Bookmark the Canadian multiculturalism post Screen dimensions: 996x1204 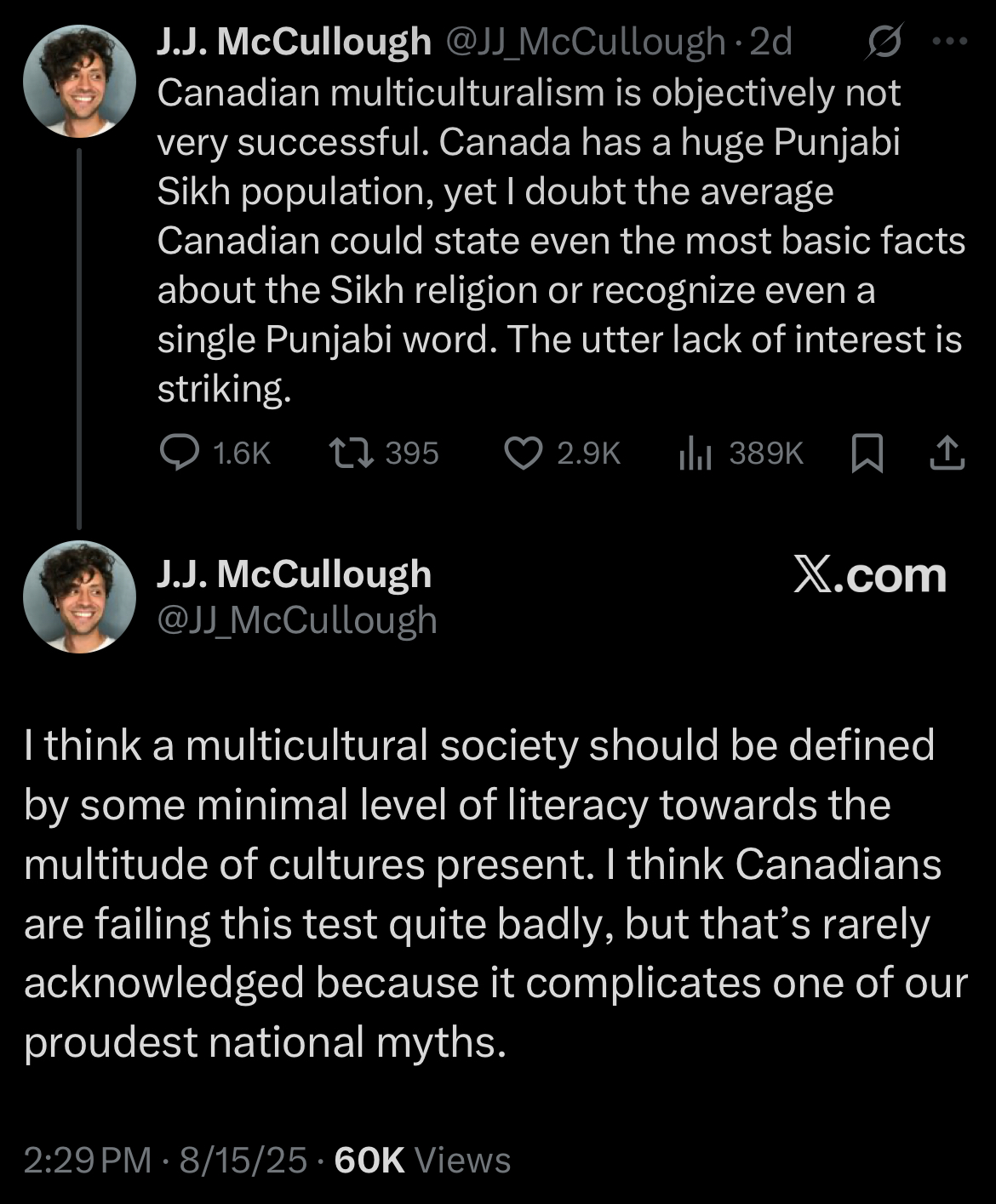[867, 454]
